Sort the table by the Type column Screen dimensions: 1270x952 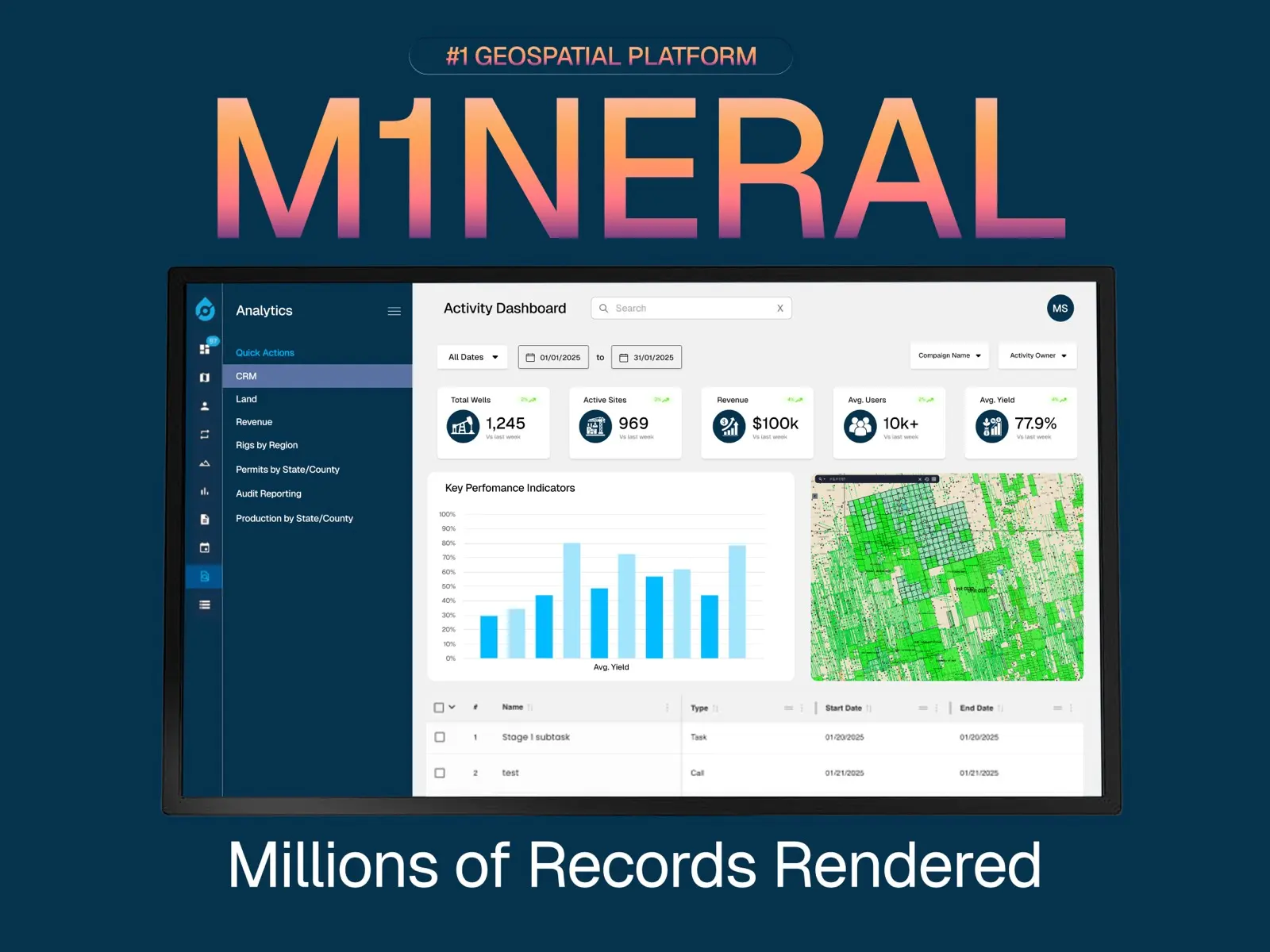tap(715, 708)
